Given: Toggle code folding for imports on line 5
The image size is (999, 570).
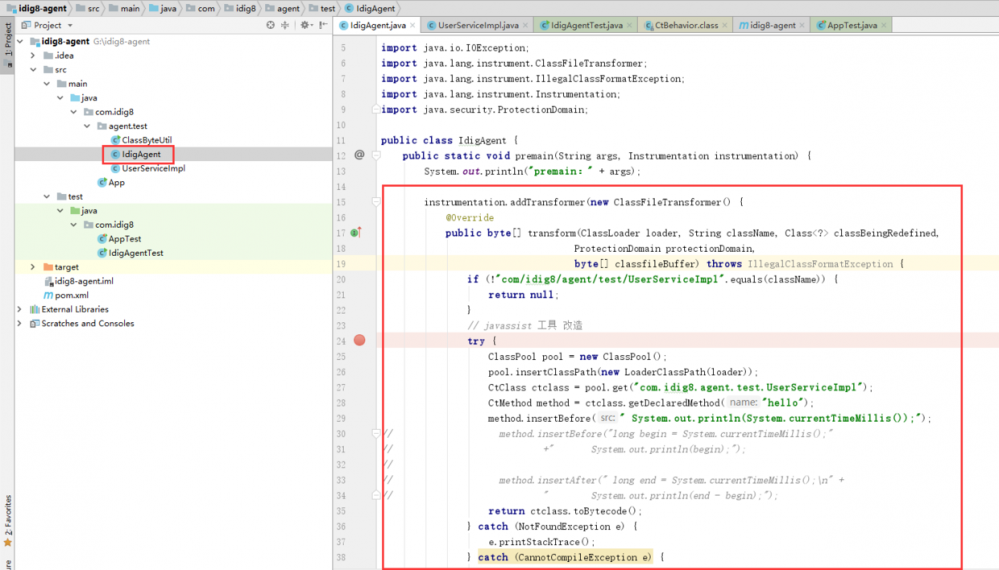Looking at the screenshot, I should coord(376,48).
